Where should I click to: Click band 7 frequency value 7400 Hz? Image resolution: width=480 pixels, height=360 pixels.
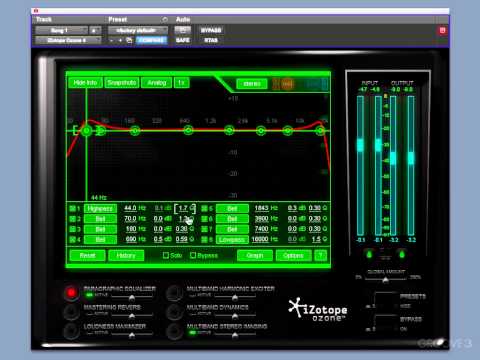click(x=262, y=229)
